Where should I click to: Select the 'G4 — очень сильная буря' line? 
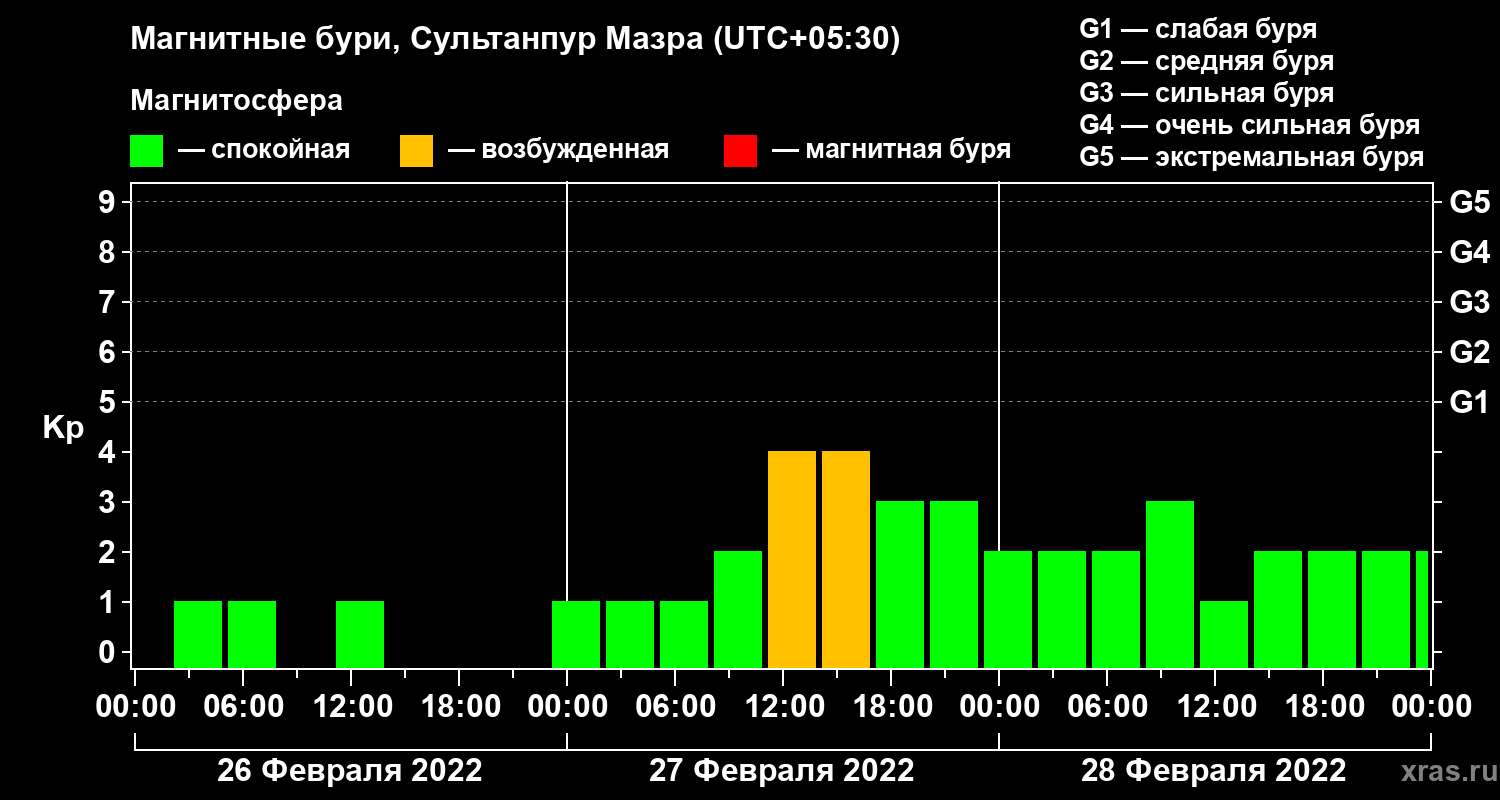pos(1250,125)
